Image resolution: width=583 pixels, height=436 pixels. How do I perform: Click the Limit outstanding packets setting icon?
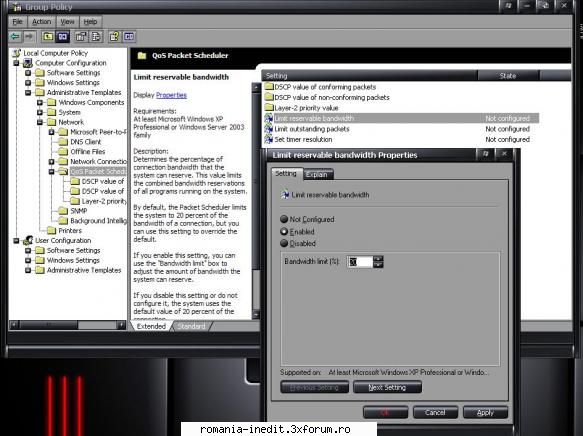[268, 129]
